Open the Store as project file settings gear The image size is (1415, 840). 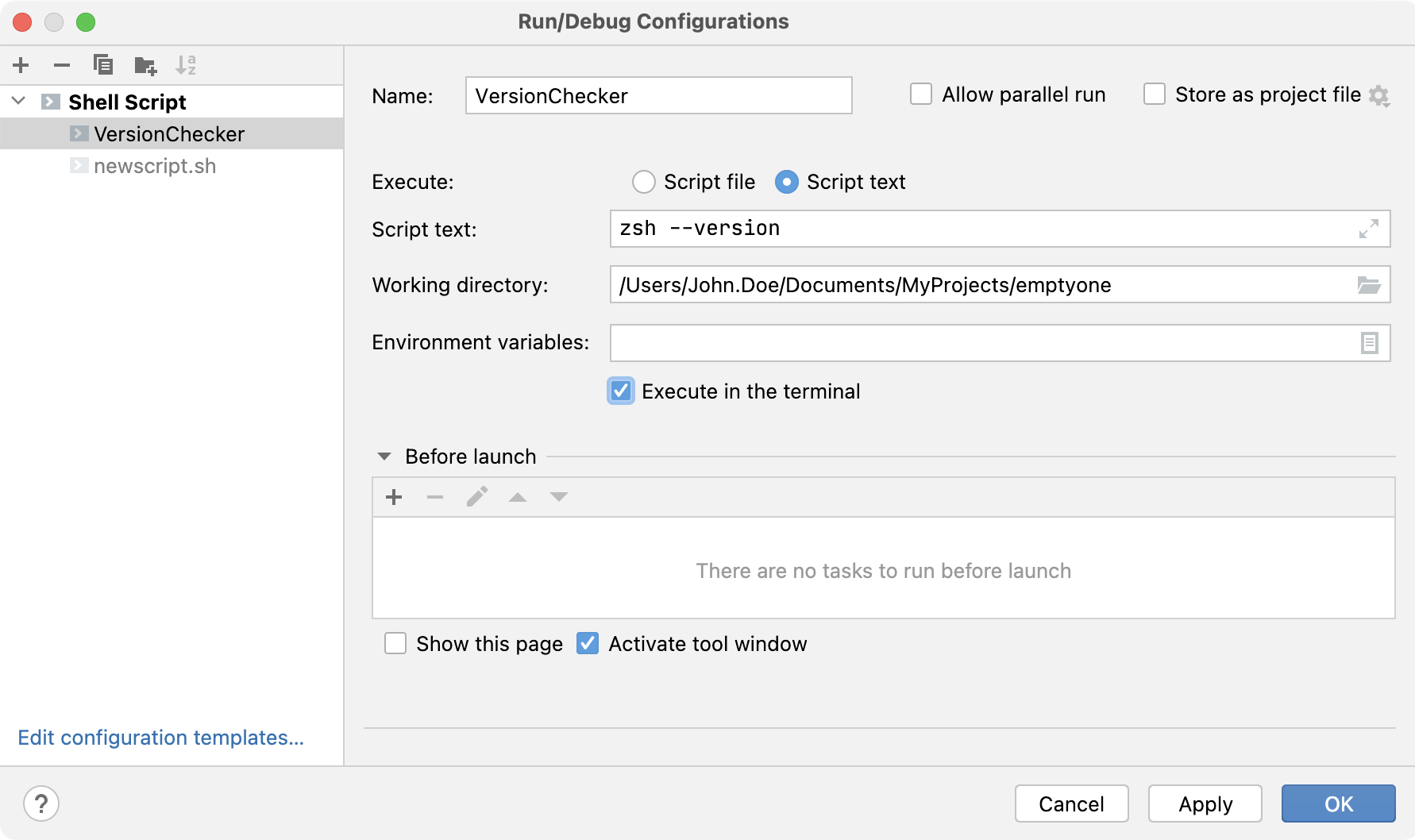(1380, 95)
